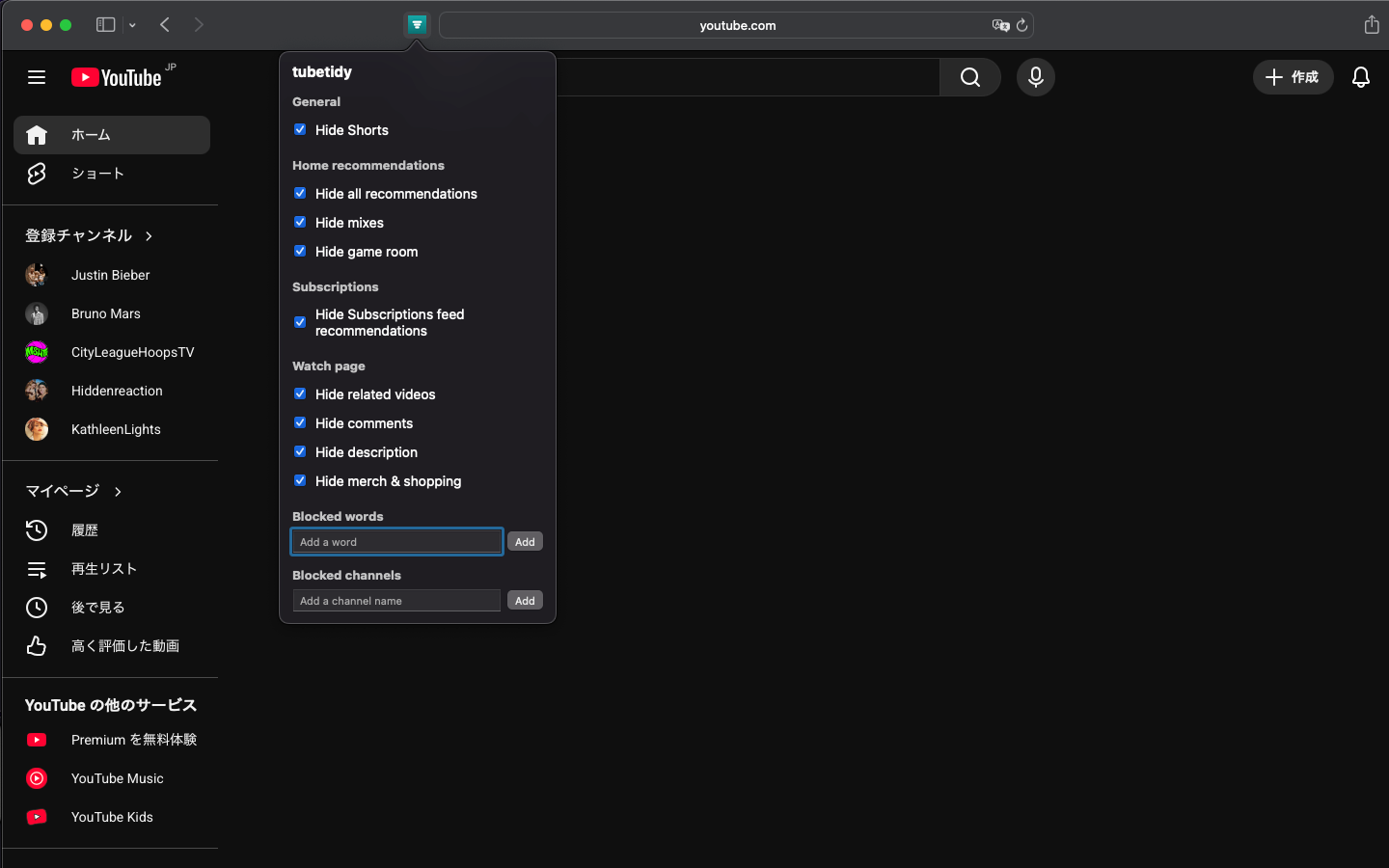
Task: Click the YouTube Music icon
Action: click(37, 778)
